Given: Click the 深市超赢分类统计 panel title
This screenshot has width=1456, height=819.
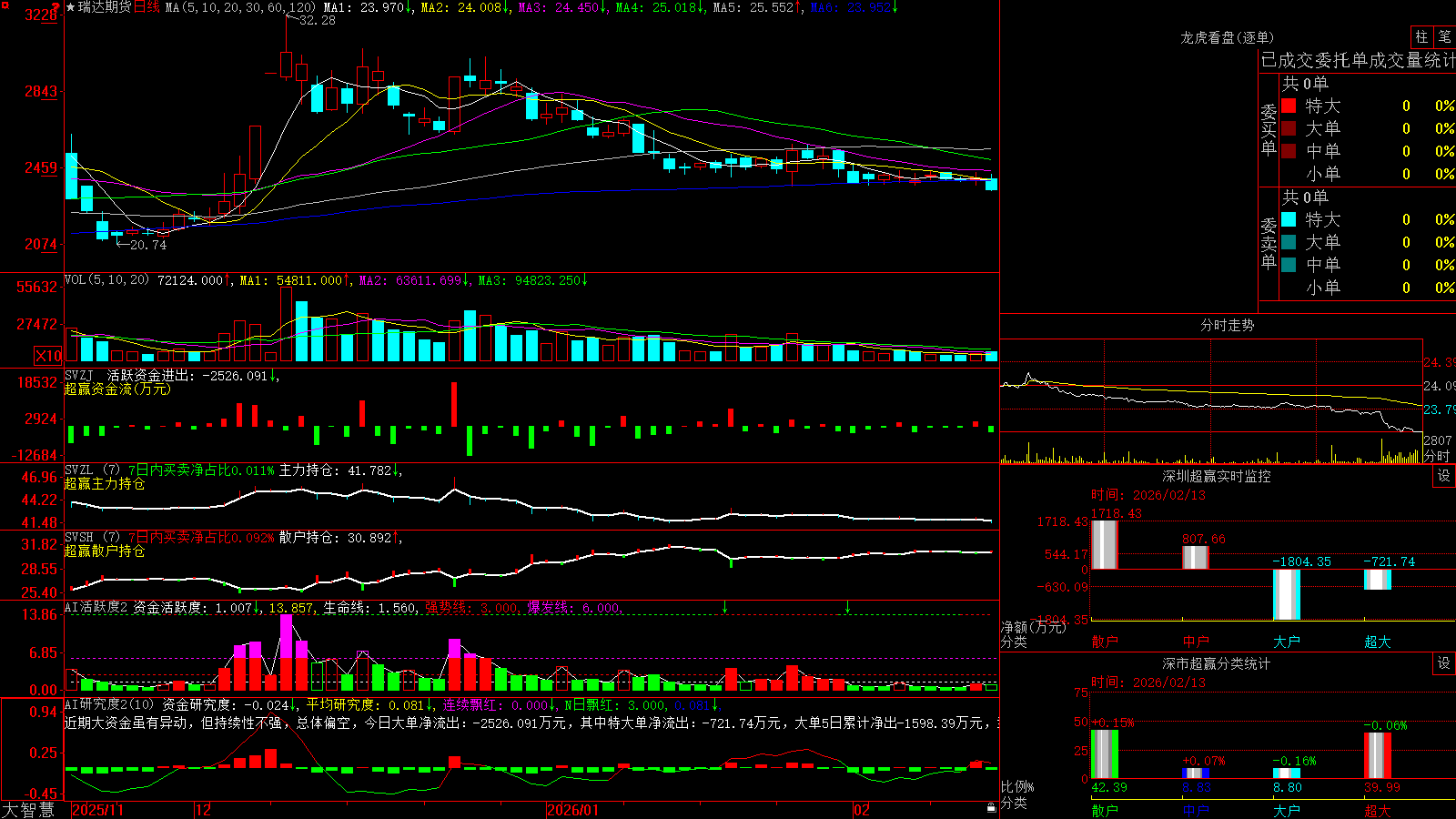Looking at the screenshot, I should pos(1216,663).
